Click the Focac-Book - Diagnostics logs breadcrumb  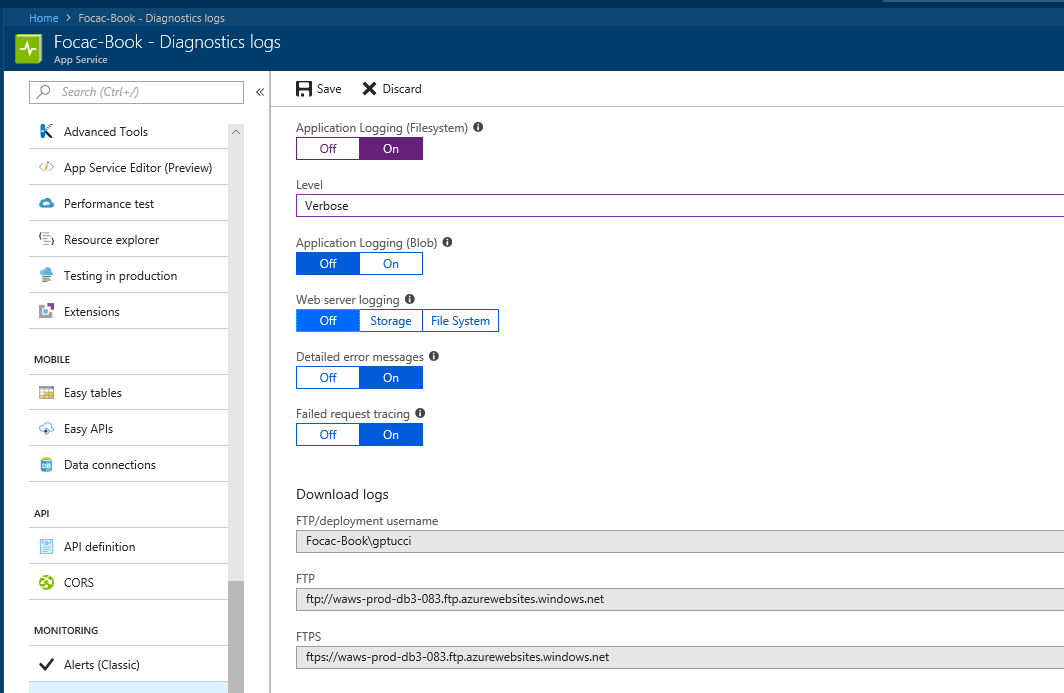click(x=151, y=18)
